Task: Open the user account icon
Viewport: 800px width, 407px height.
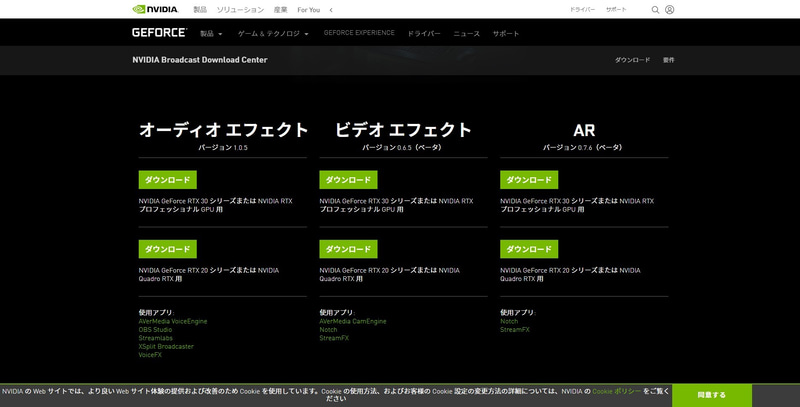Action: 669,10
